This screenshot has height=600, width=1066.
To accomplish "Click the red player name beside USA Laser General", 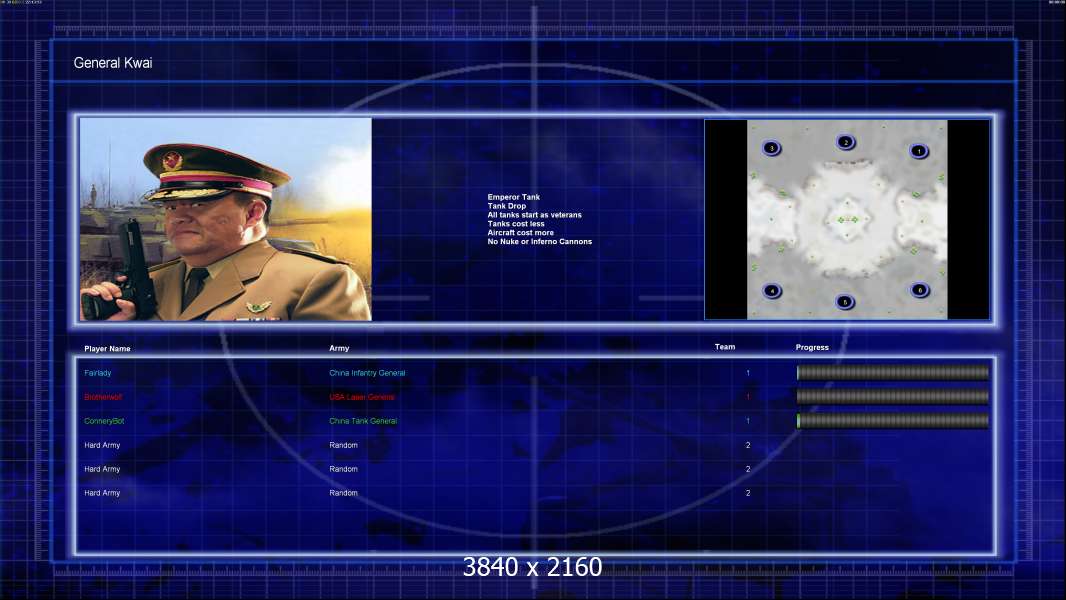I will pos(103,397).
